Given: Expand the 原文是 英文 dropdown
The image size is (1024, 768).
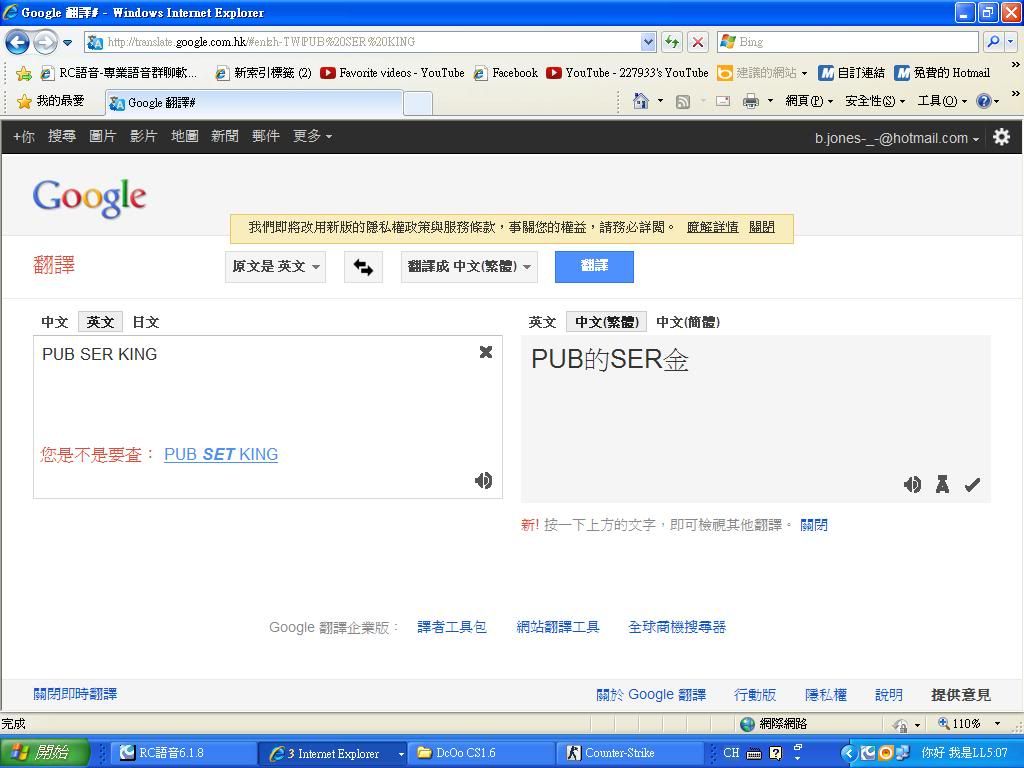Looking at the screenshot, I should pos(275,267).
